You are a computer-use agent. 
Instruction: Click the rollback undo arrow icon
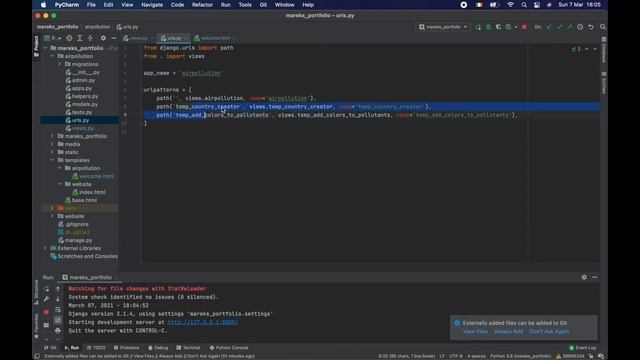[591, 27]
